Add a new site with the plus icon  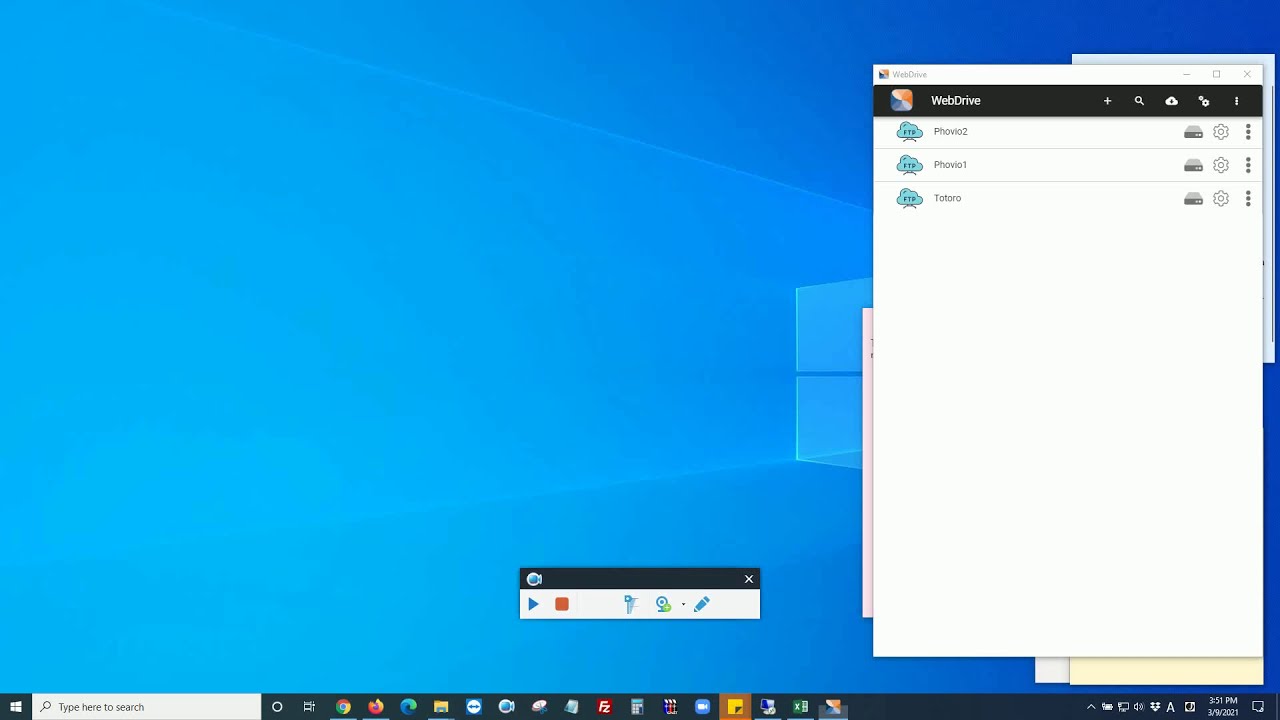tap(1107, 101)
